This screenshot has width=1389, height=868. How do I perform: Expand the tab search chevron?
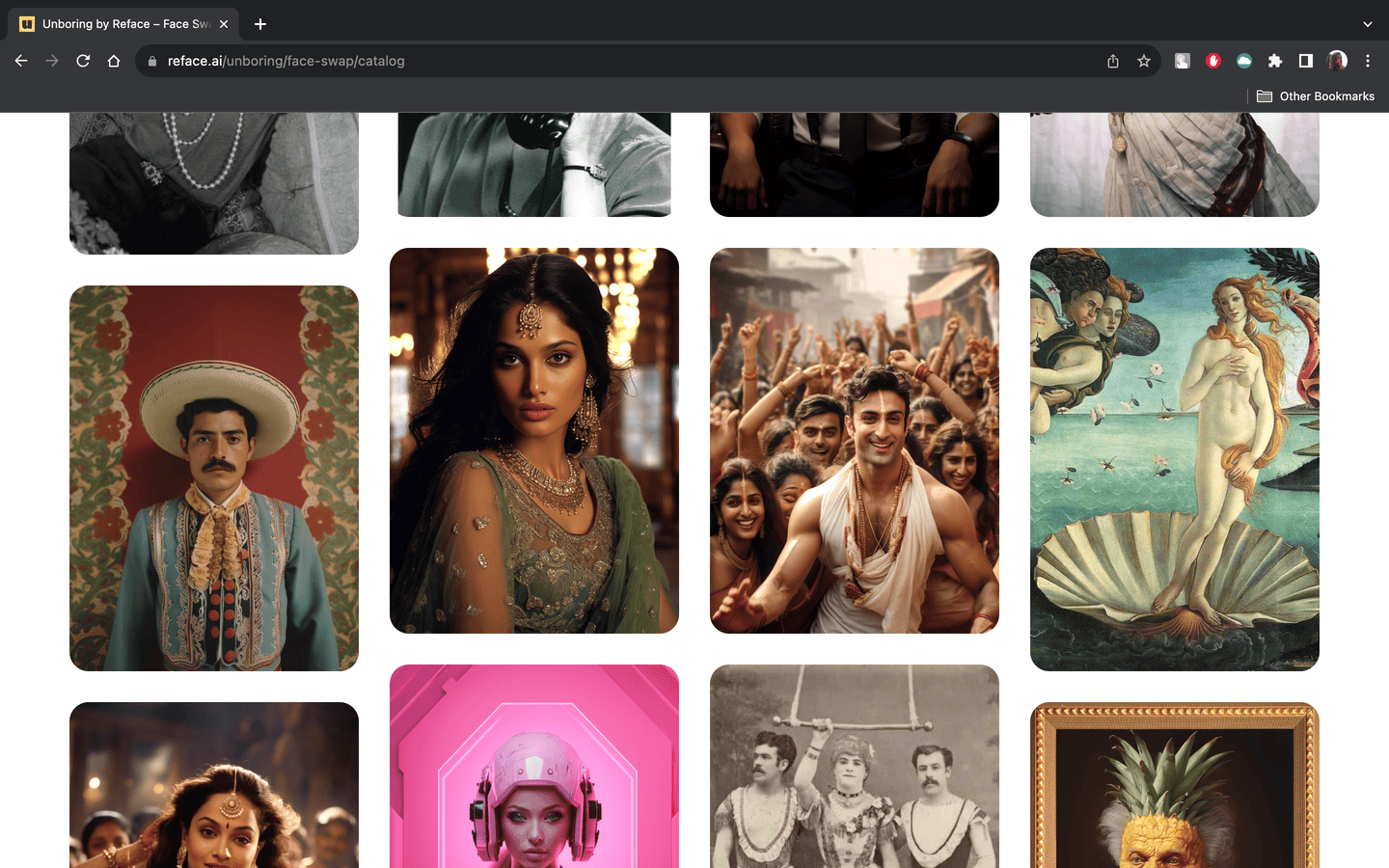tap(1368, 24)
